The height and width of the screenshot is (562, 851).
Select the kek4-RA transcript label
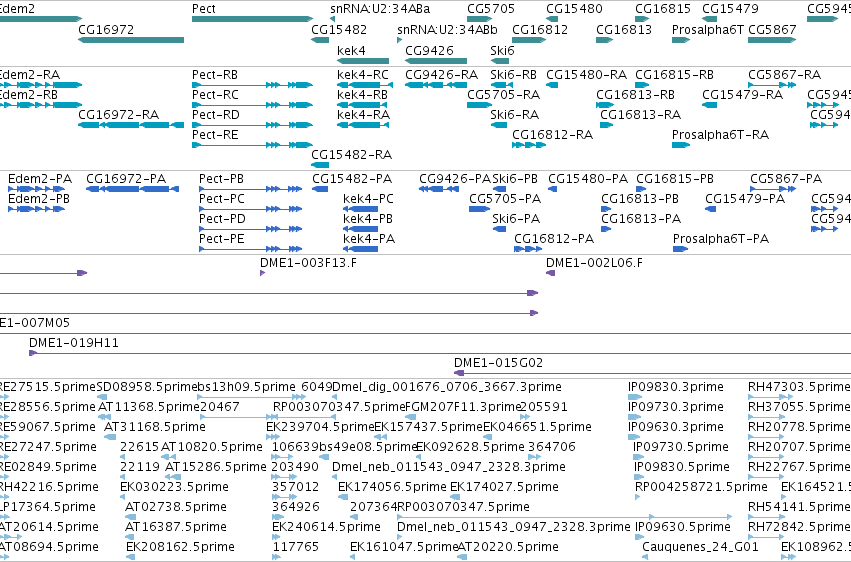[x=363, y=114]
